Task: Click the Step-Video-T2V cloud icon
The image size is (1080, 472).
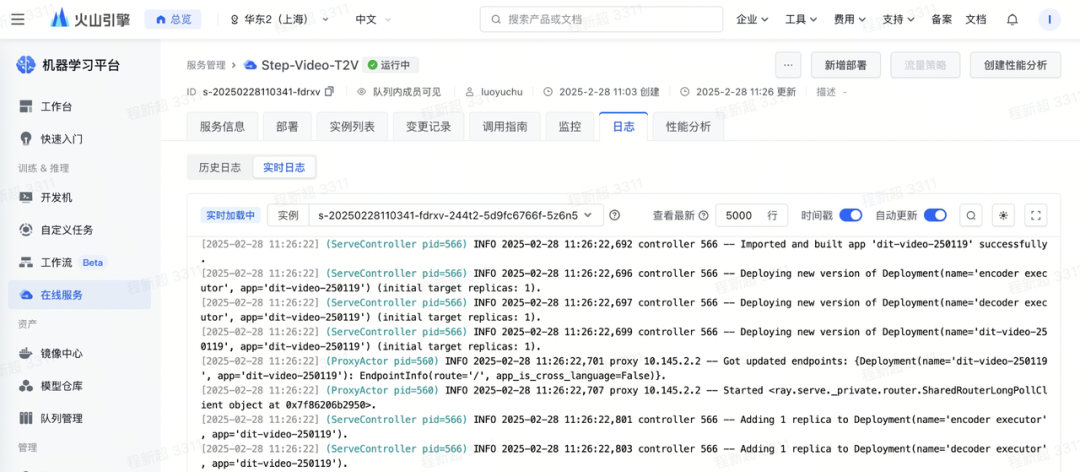Action: pos(250,65)
